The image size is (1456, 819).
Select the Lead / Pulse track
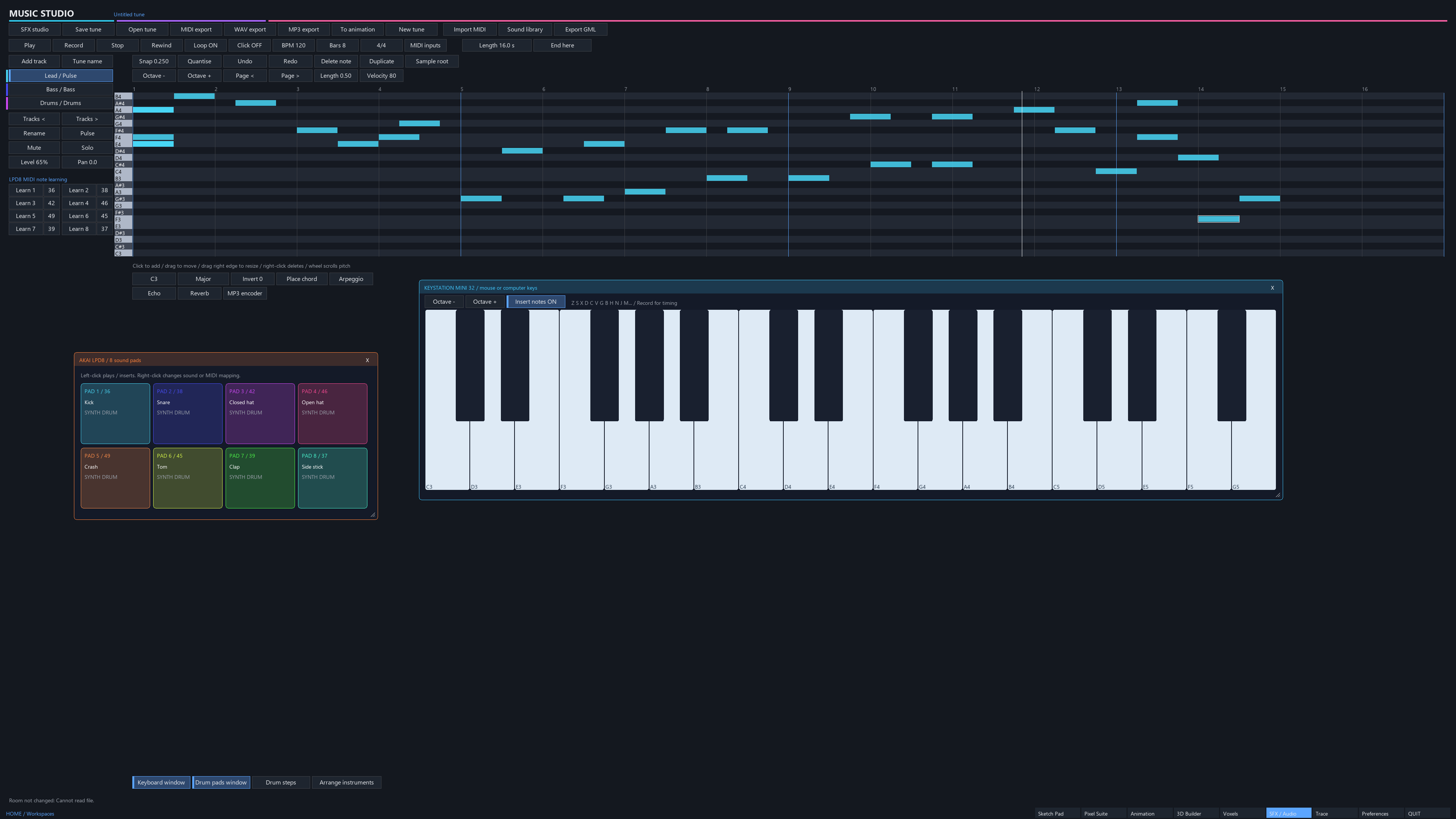click(61, 76)
